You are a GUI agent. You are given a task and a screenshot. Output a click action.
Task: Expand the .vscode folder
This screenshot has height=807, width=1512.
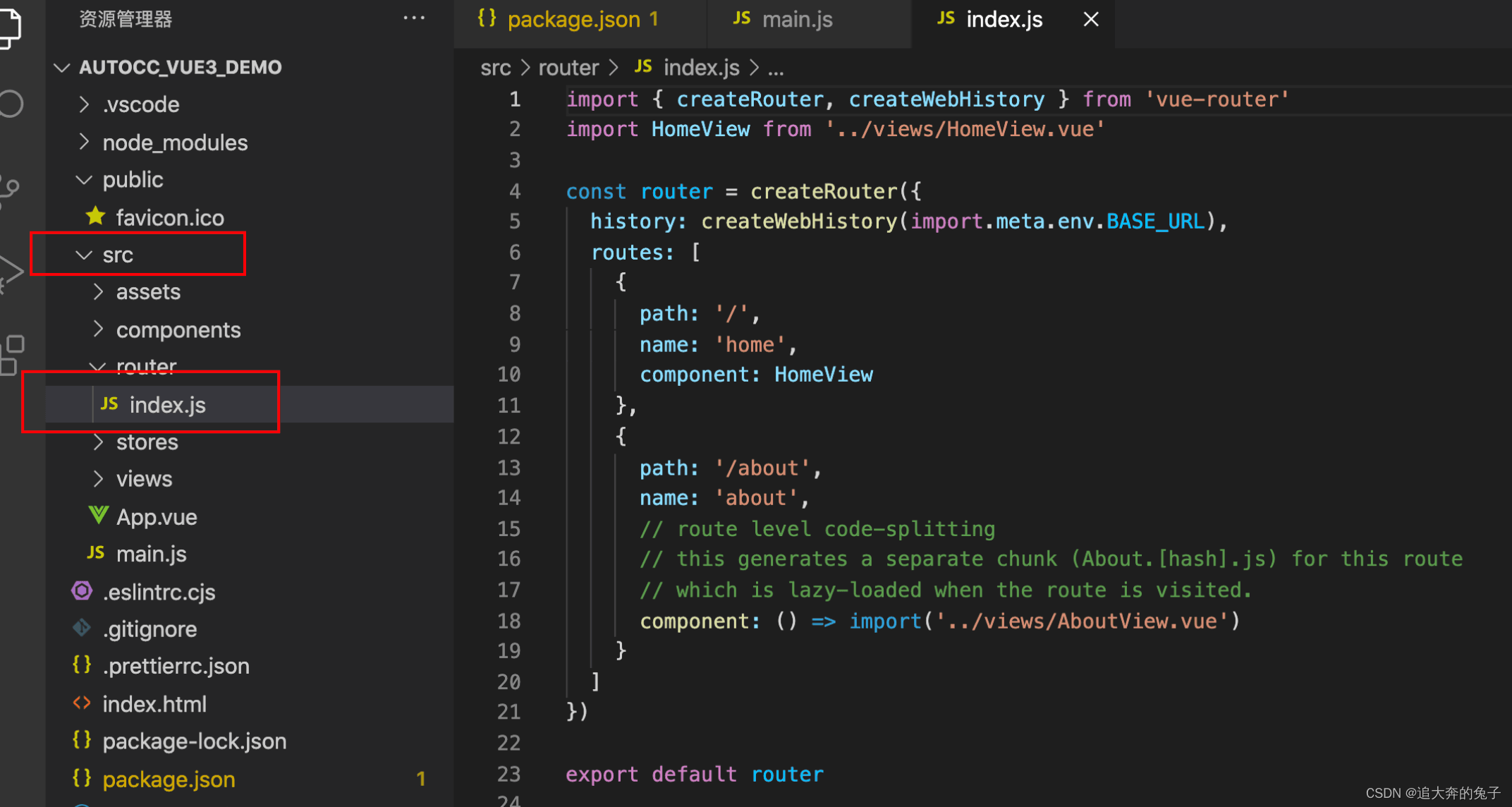84,104
